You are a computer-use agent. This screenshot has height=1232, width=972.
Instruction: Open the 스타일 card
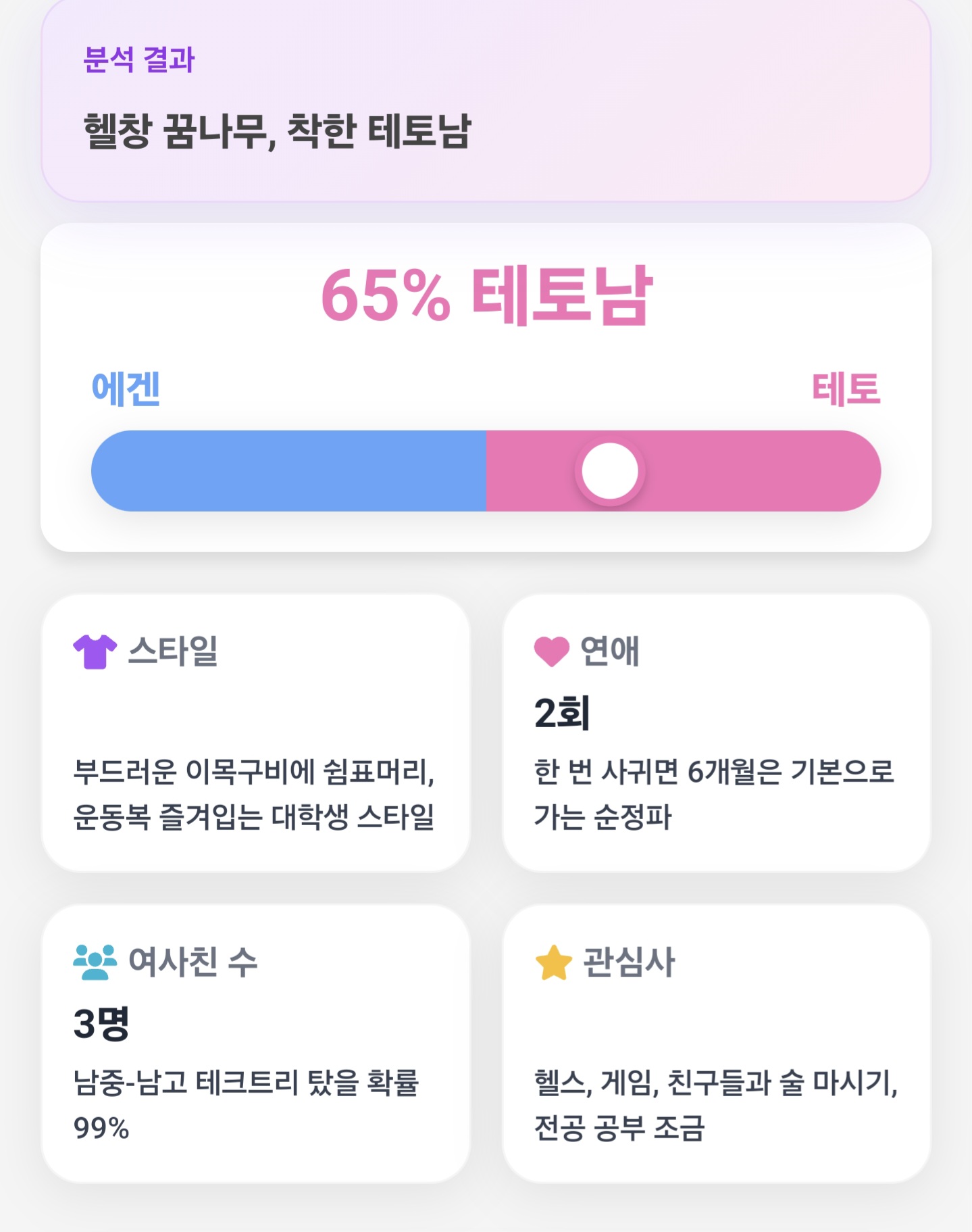click(x=255, y=733)
